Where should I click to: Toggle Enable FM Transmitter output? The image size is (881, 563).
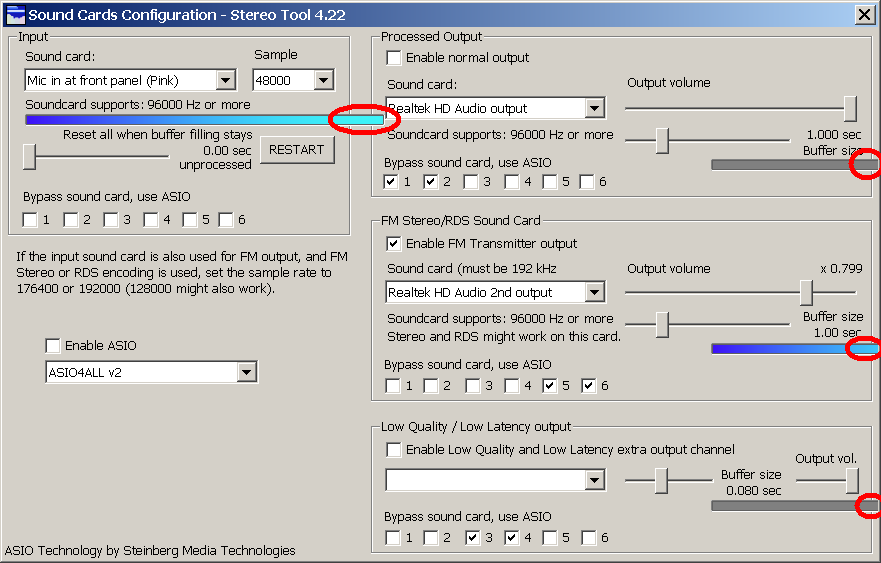click(x=394, y=244)
